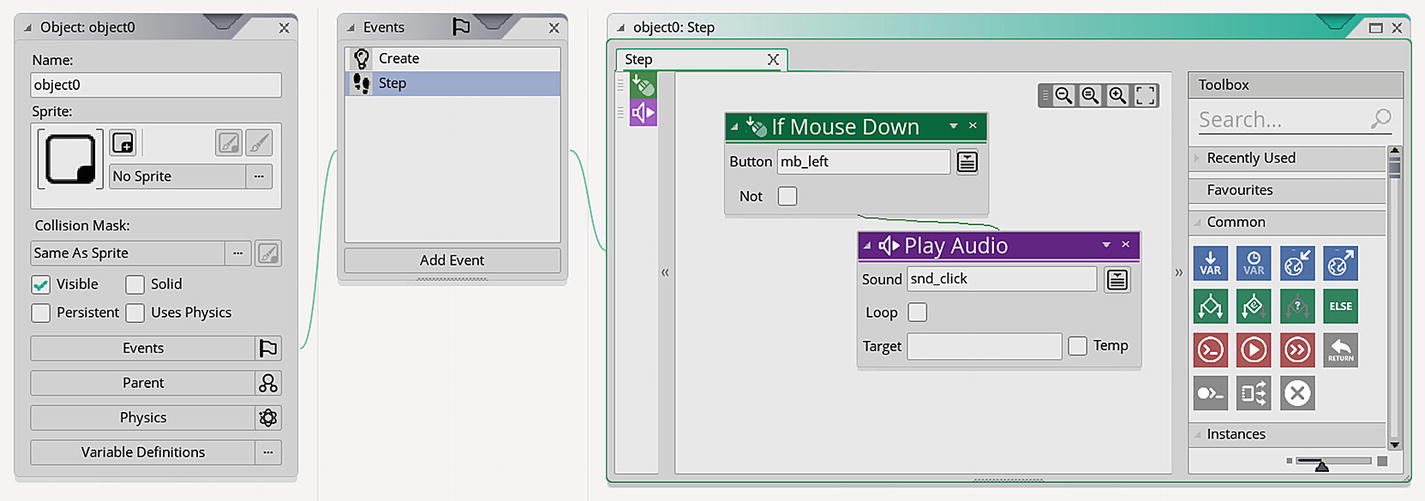Click the Add Event button
1425x501 pixels.
tap(452, 260)
